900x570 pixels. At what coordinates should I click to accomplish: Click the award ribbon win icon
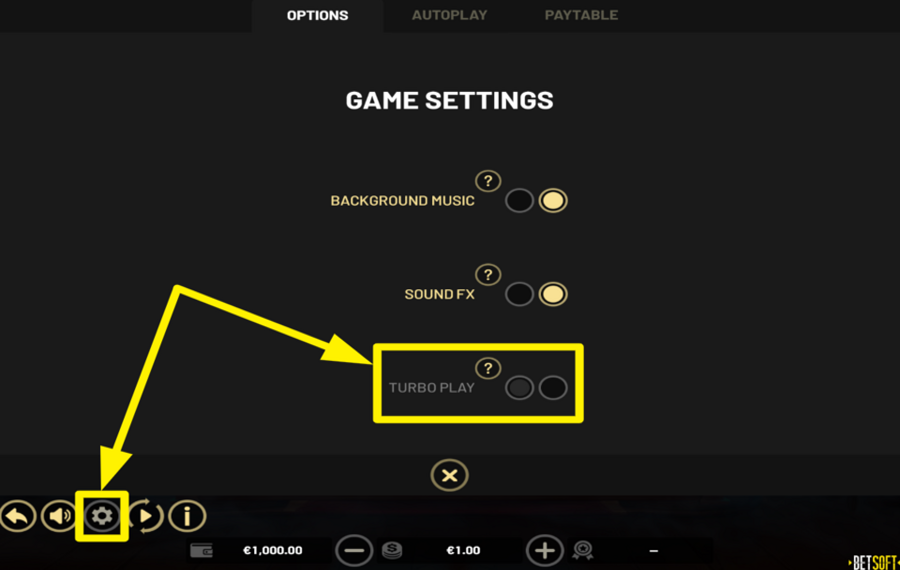583,550
